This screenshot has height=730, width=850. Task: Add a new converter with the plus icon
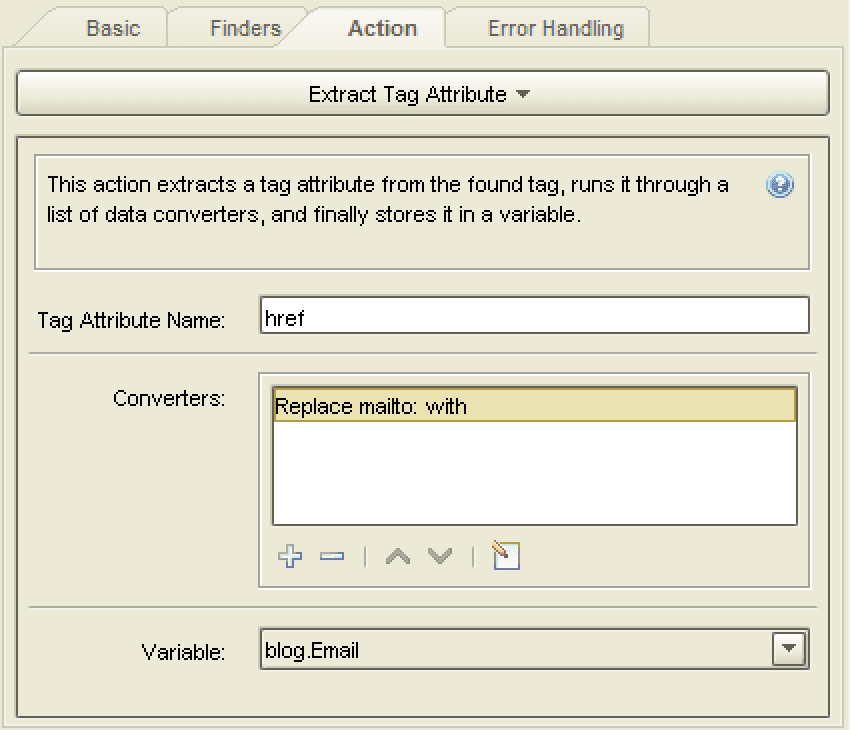coord(289,557)
